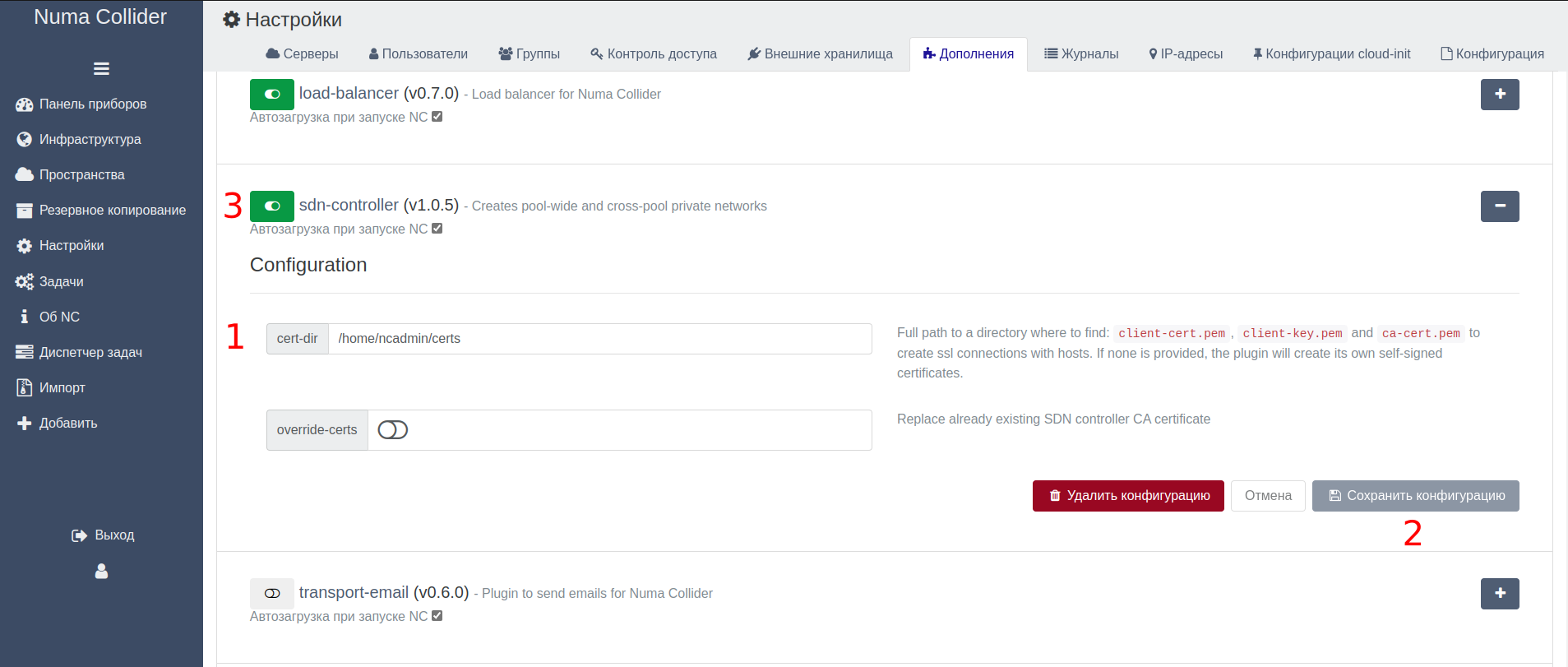The height and width of the screenshot is (667, 1568).
Task: Click the Numa Collider title link
Action: tap(100, 17)
